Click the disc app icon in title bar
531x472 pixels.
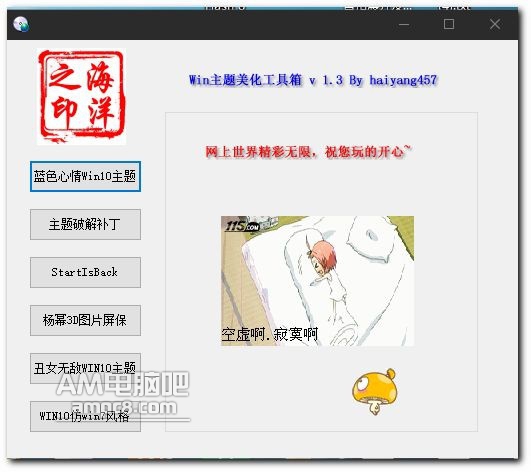21,24
